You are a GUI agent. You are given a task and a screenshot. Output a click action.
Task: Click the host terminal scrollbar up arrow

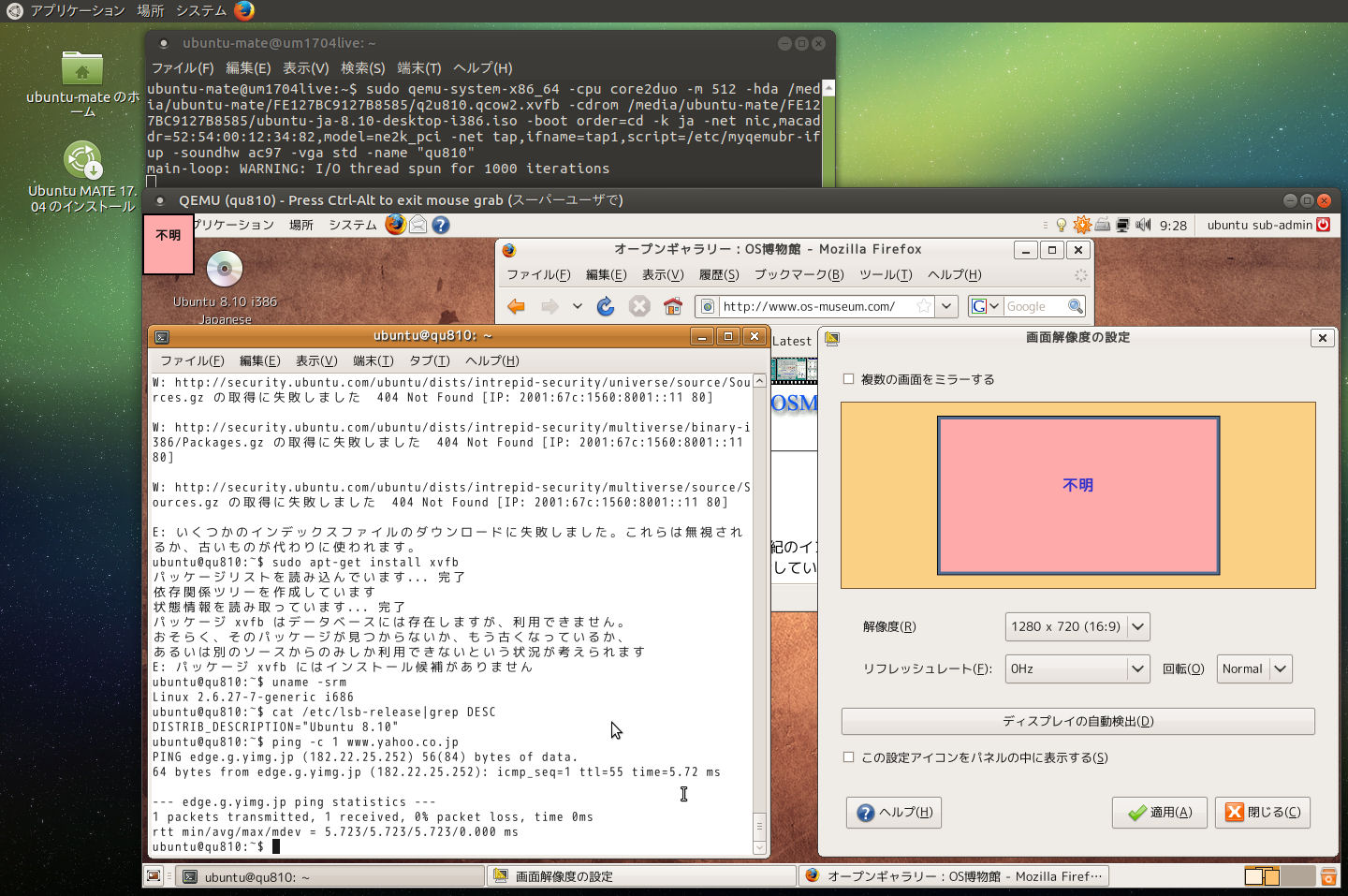[x=828, y=88]
